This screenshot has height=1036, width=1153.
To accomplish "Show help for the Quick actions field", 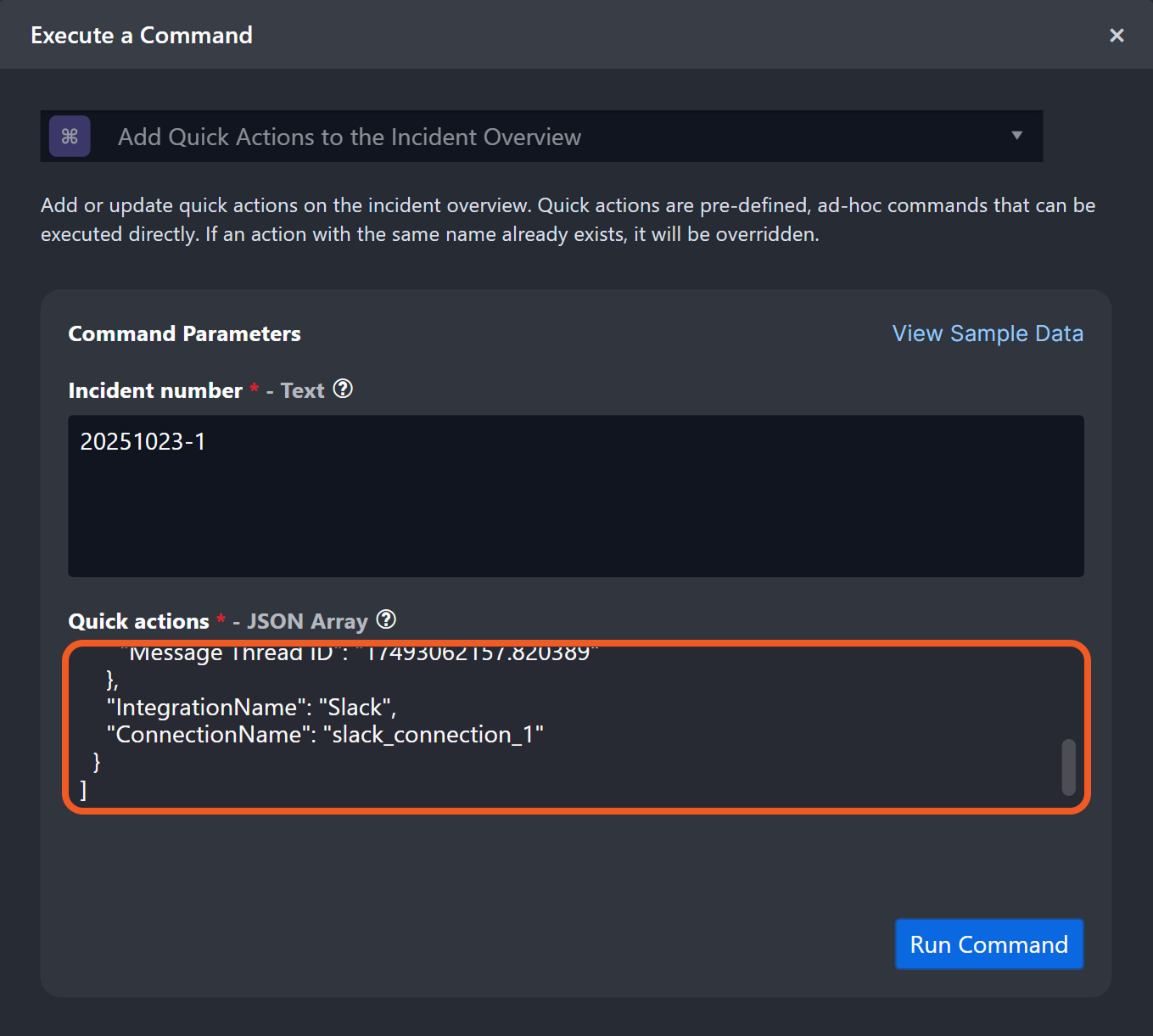I will [386, 620].
